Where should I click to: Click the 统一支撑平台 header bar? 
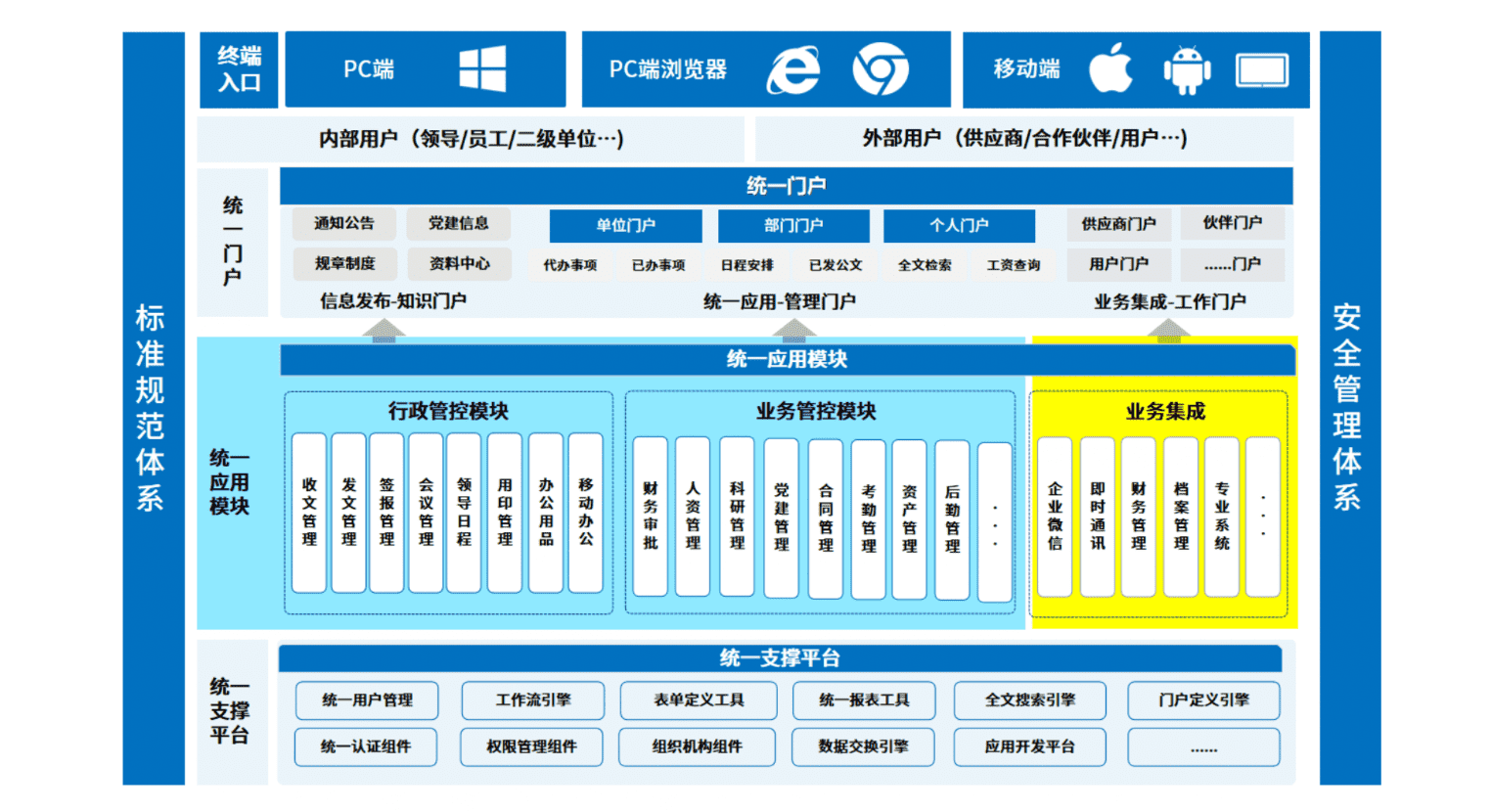[780, 658]
